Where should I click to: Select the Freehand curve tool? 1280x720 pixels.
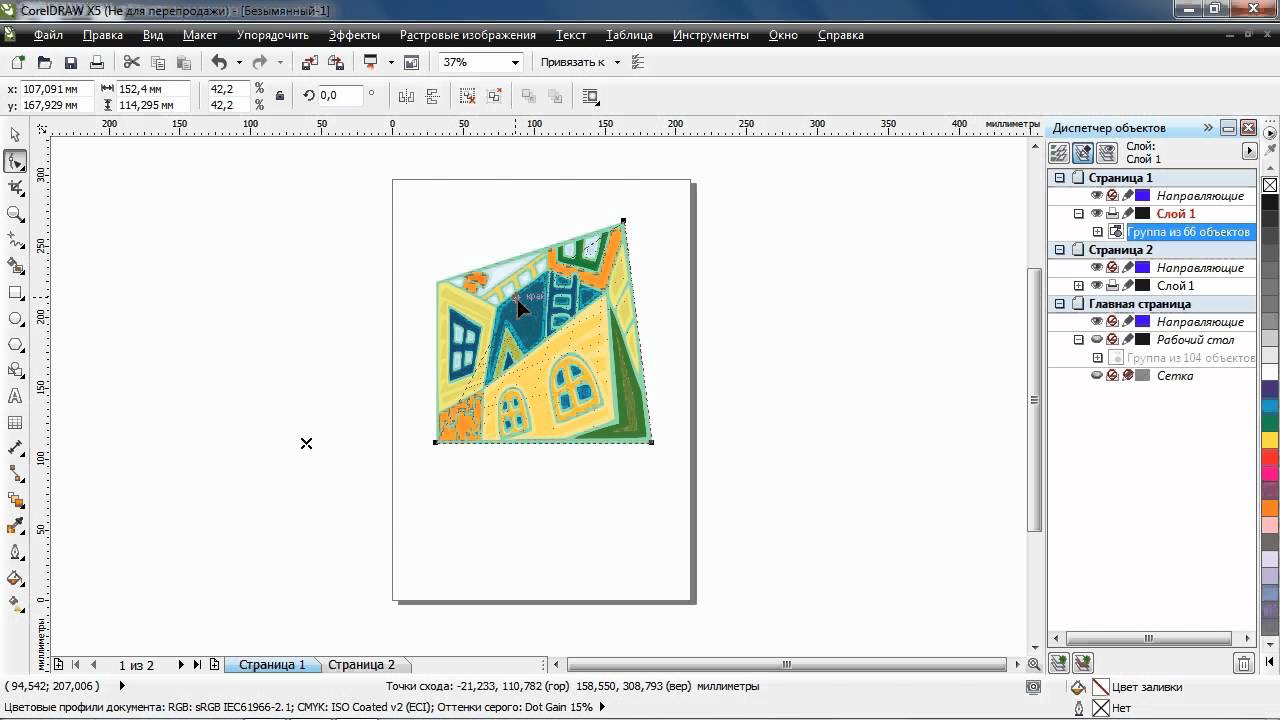pos(15,240)
